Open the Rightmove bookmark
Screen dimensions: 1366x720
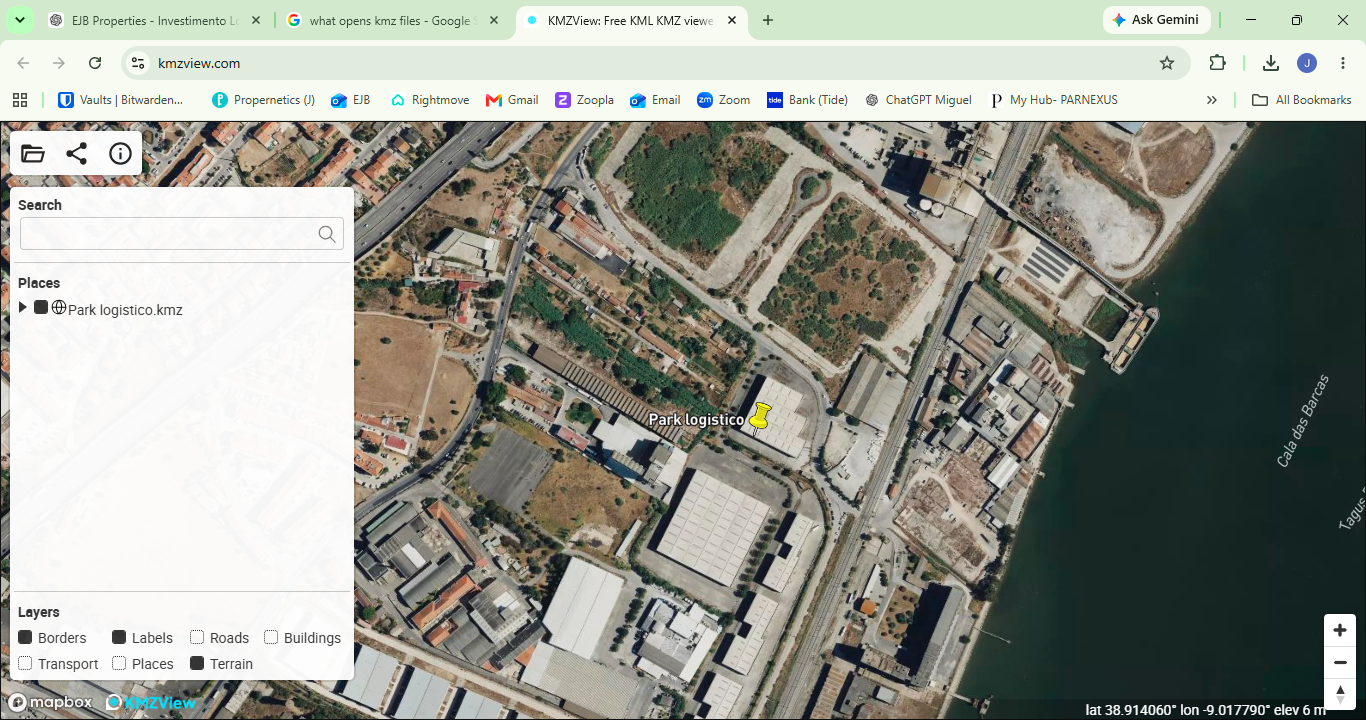coord(430,100)
